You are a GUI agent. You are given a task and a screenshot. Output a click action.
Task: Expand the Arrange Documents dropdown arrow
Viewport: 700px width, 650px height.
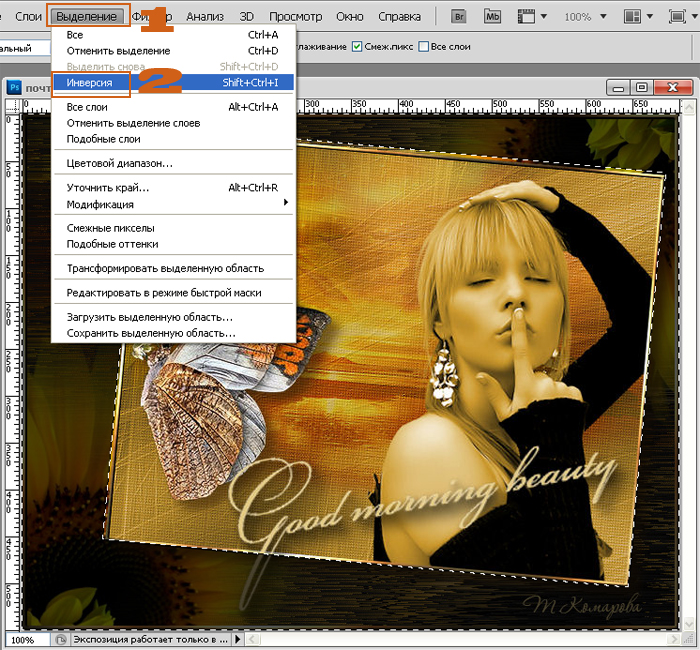click(x=650, y=17)
